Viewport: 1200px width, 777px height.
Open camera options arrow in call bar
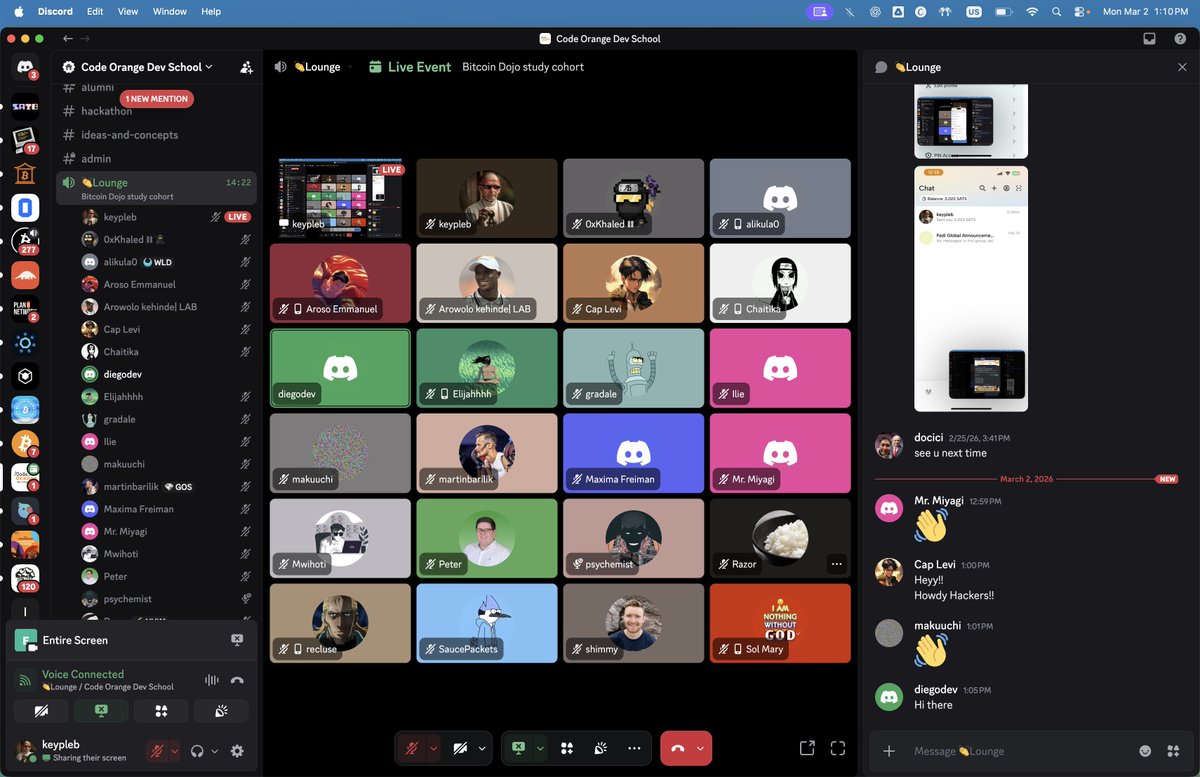click(x=482, y=748)
